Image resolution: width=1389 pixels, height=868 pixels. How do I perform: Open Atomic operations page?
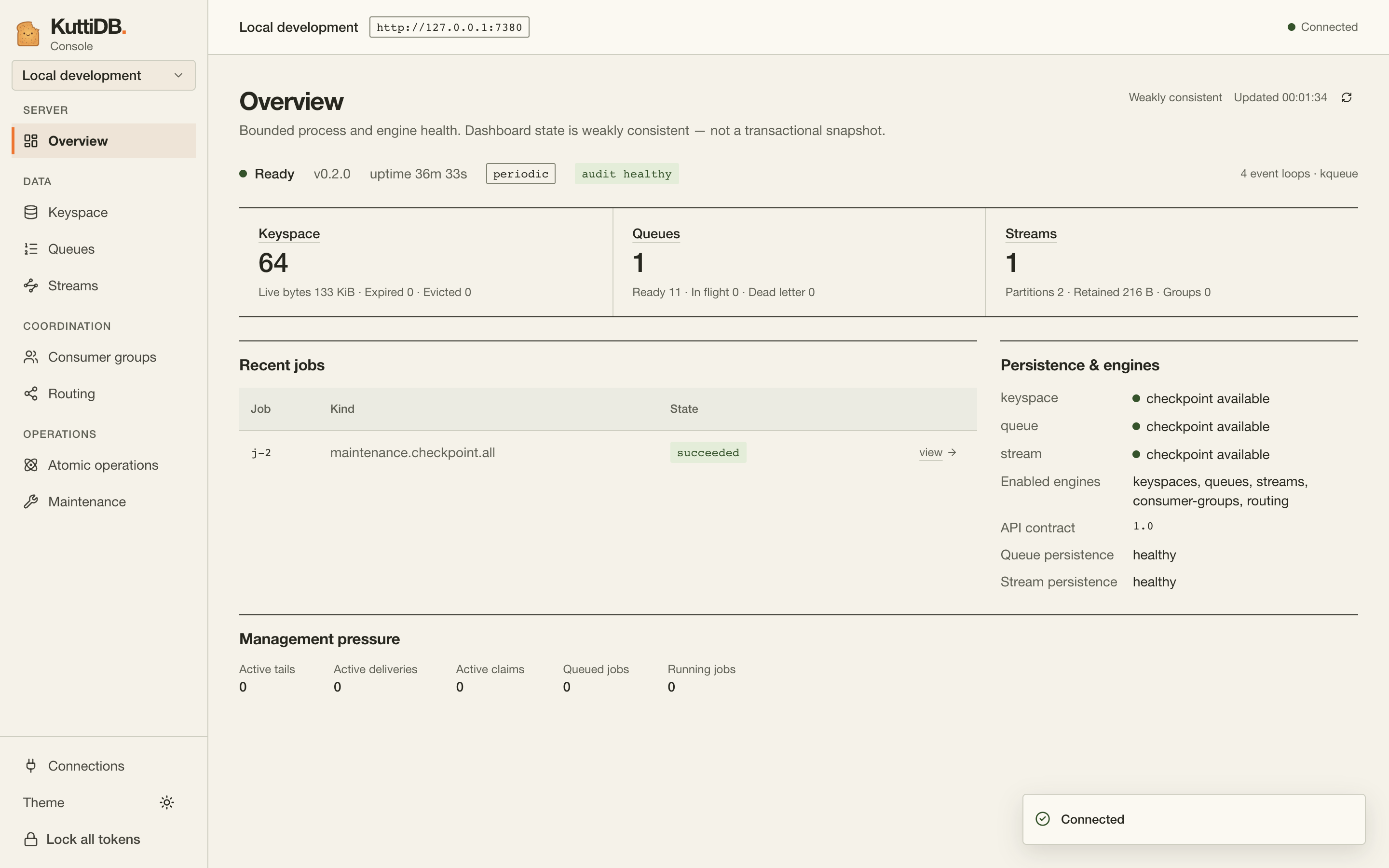(x=103, y=465)
